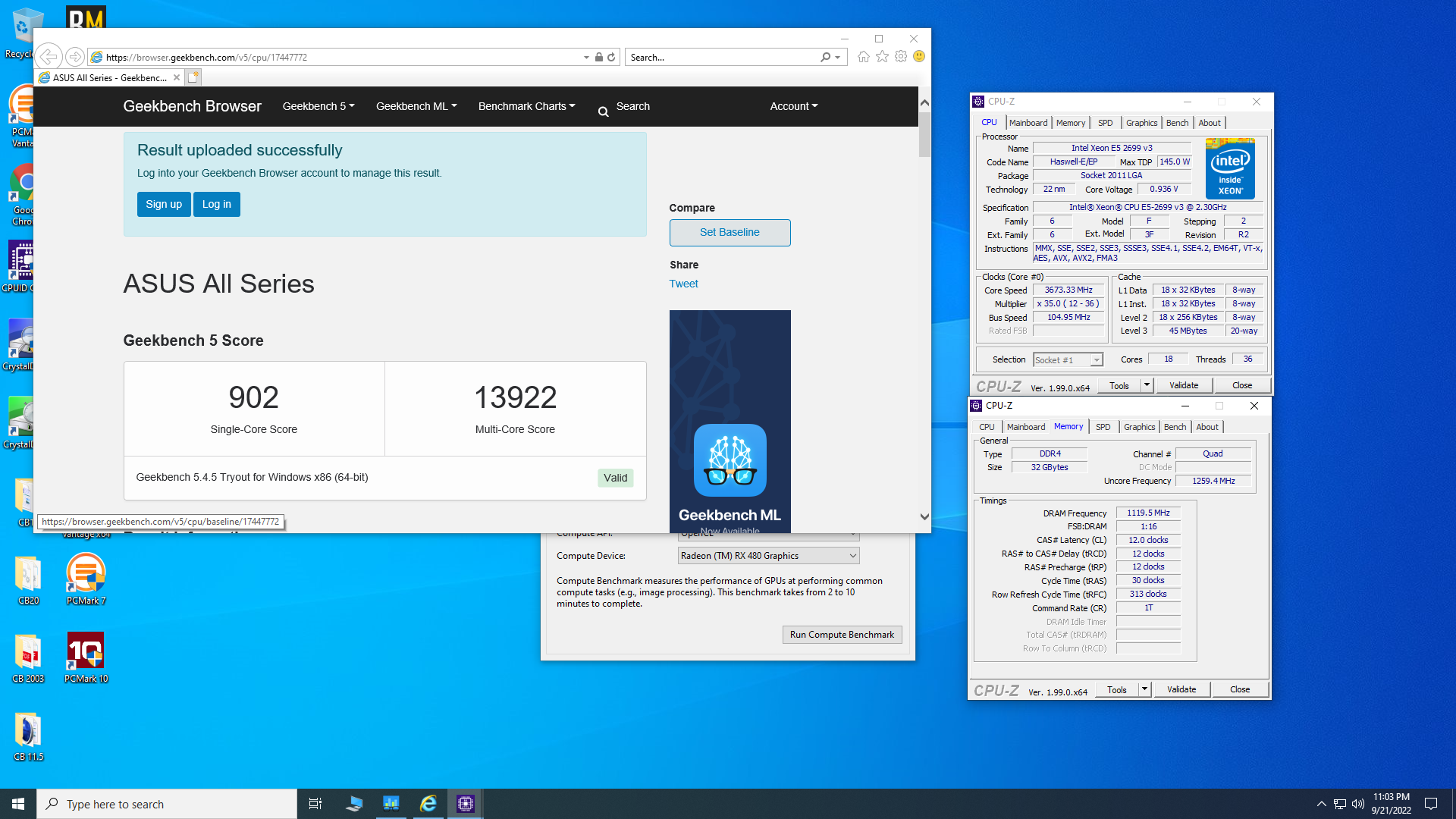
Task: Open Task View on the taskbar
Action: [x=315, y=804]
